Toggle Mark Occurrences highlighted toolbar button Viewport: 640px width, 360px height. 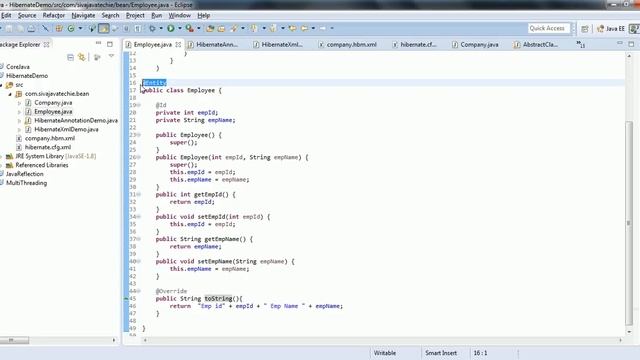[x=104, y=28]
